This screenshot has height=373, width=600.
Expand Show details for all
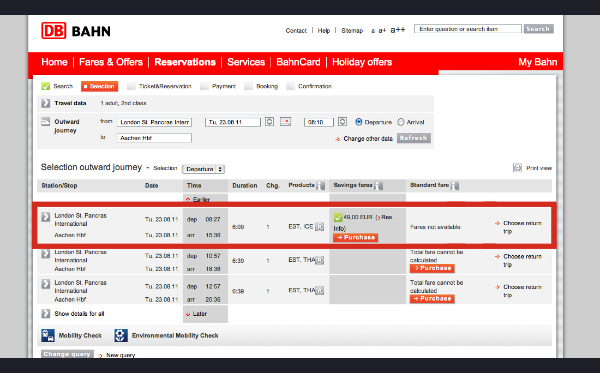(46, 314)
